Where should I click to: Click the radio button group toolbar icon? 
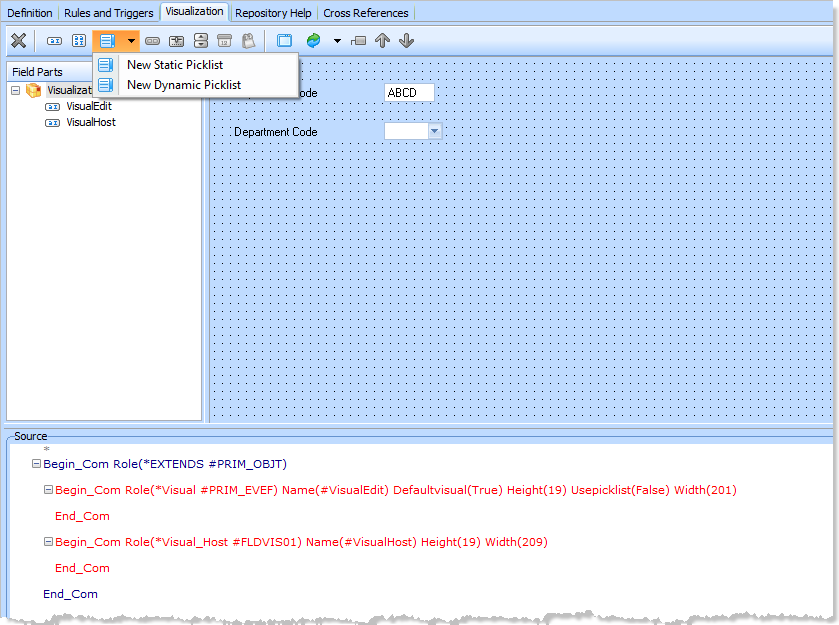click(x=79, y=41)
